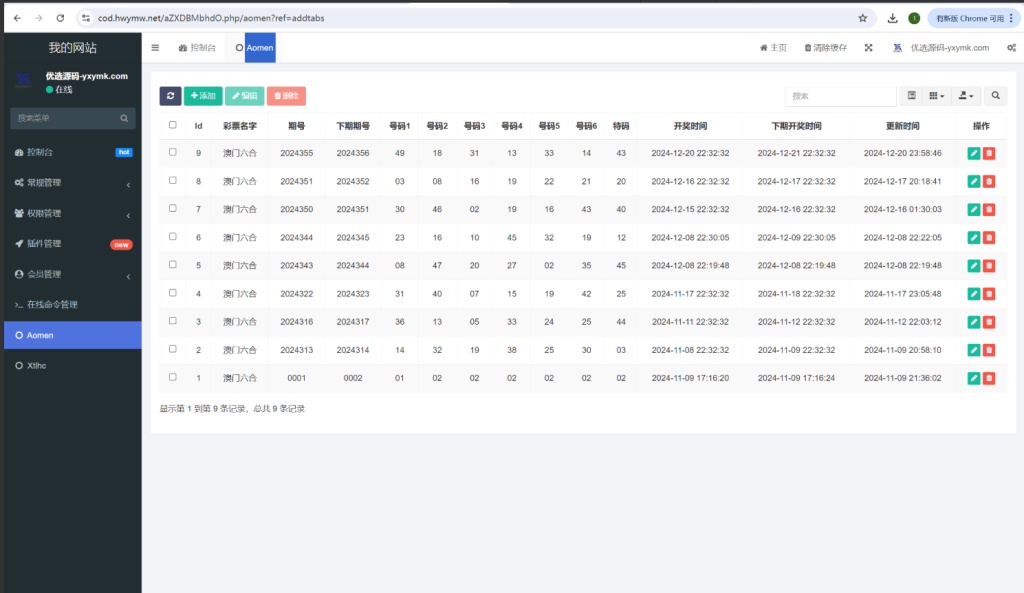The height and width of the screenshot is (593, 1024).
Task: Check the checkbox for row Id 6
Action: click(172, 236)
